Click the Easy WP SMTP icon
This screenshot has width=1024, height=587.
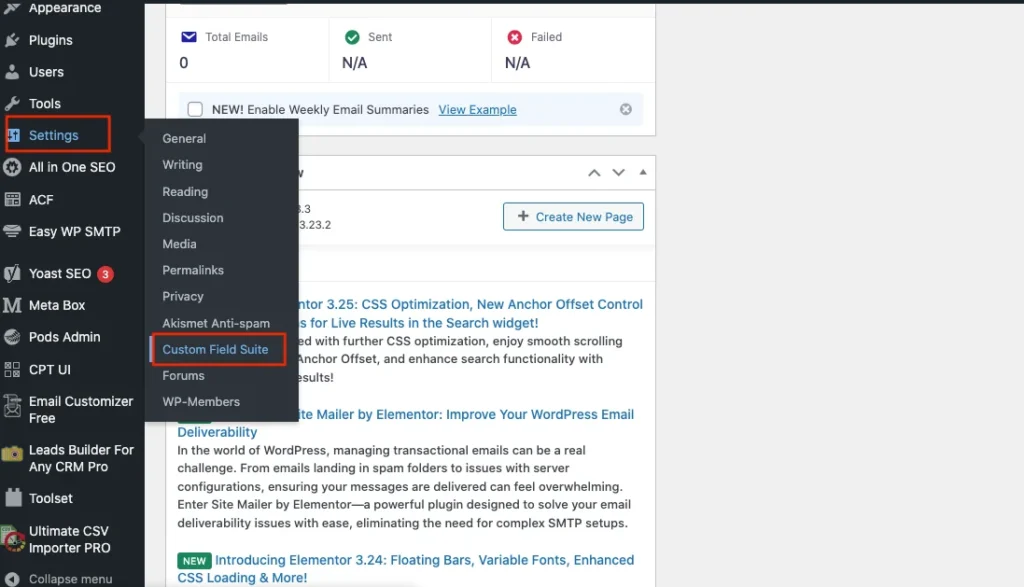click(12, 232)
